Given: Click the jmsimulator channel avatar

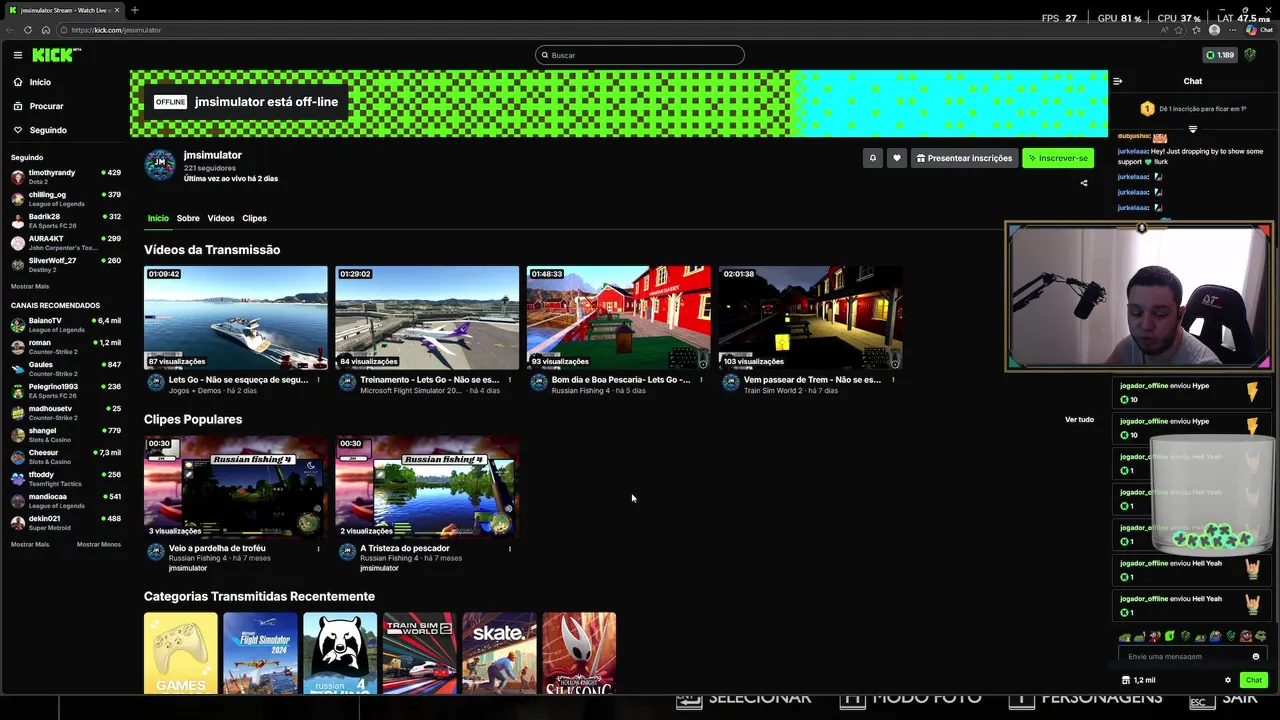Looking at the screenshot, I should click(x=160, y=165).
